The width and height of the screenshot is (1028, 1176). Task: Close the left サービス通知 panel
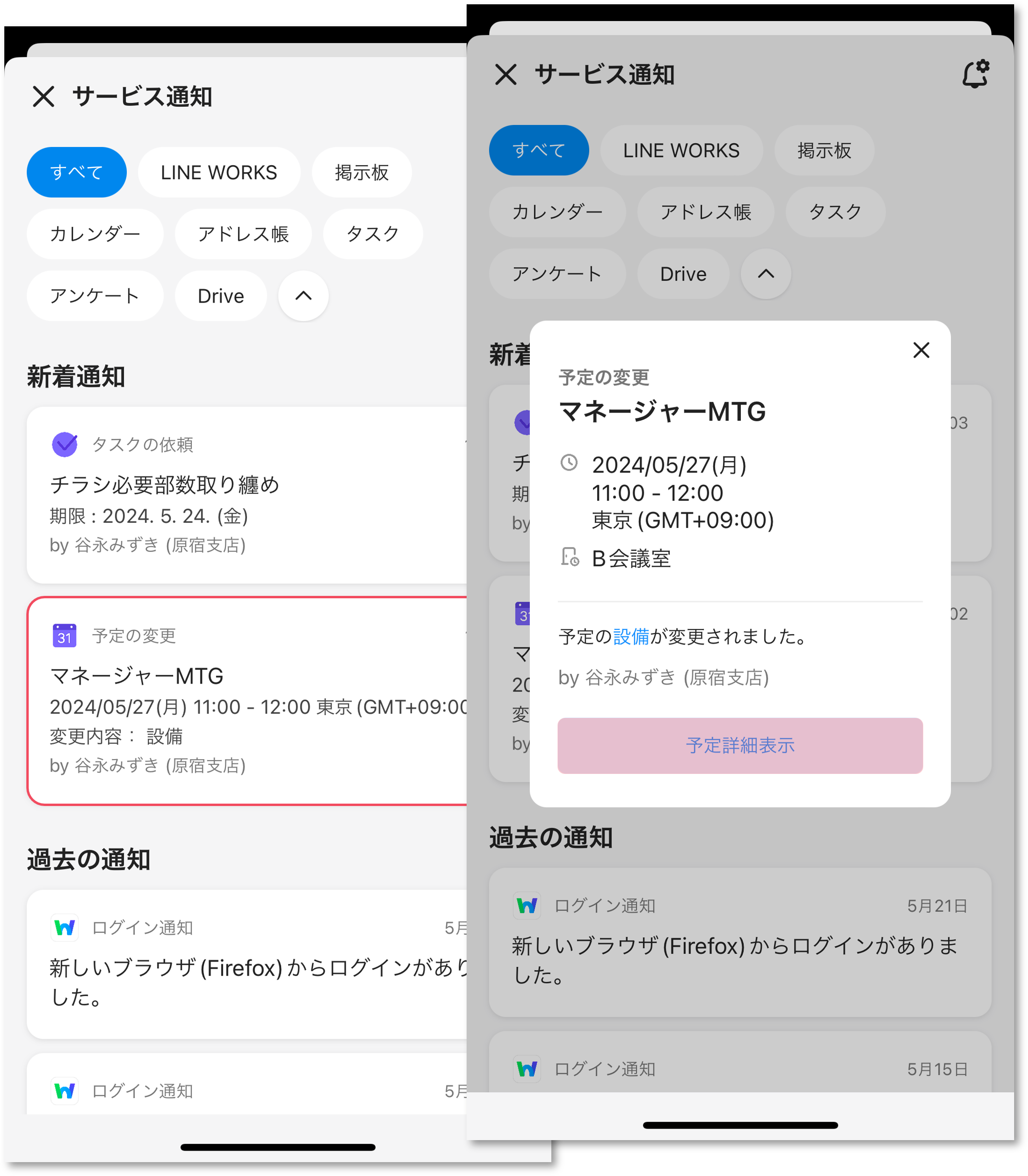44,96
